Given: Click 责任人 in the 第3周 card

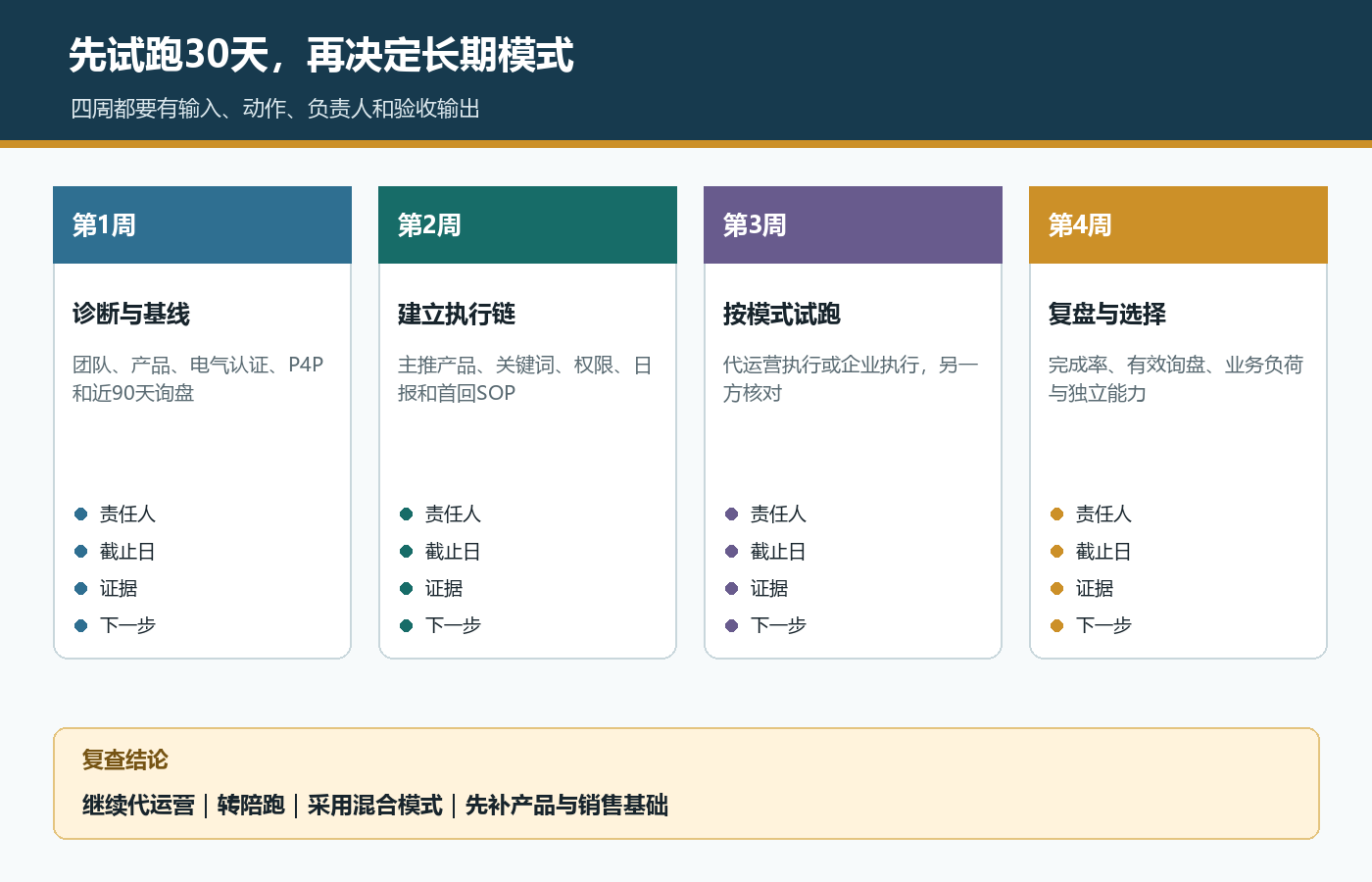Looking at the screenshot, I should tap(778, 514).
